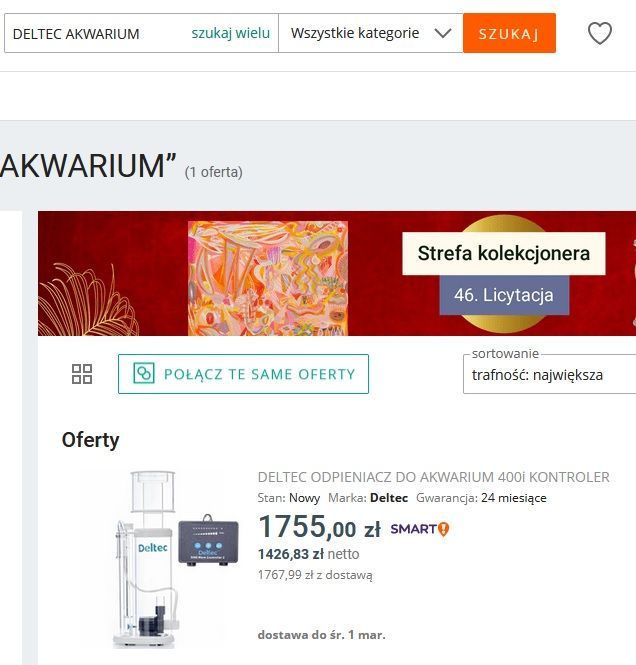
Task: Click the orange SZUKAJ search button
Action: [x=509, y=33]
